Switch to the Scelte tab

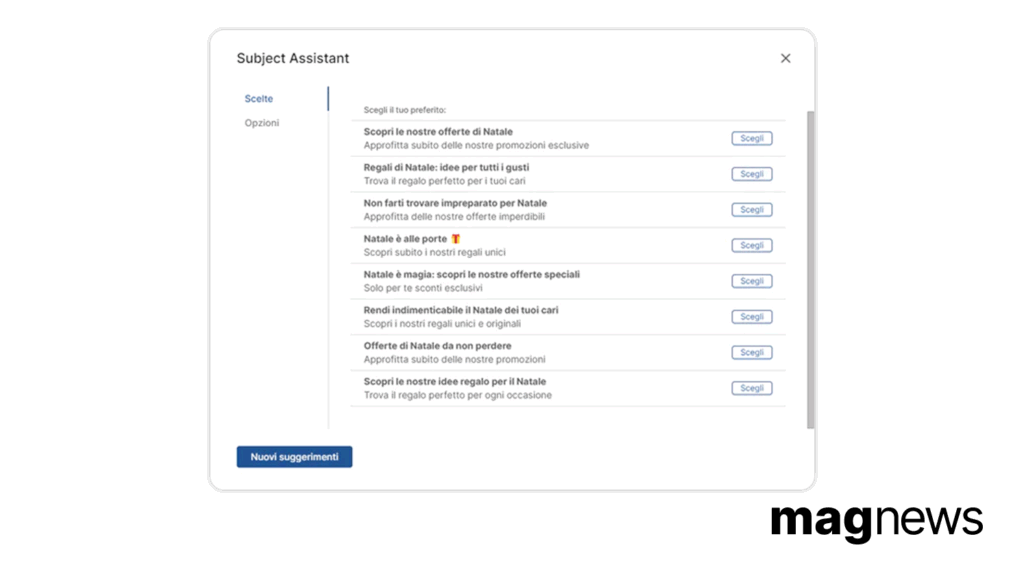tap(259, 99)
